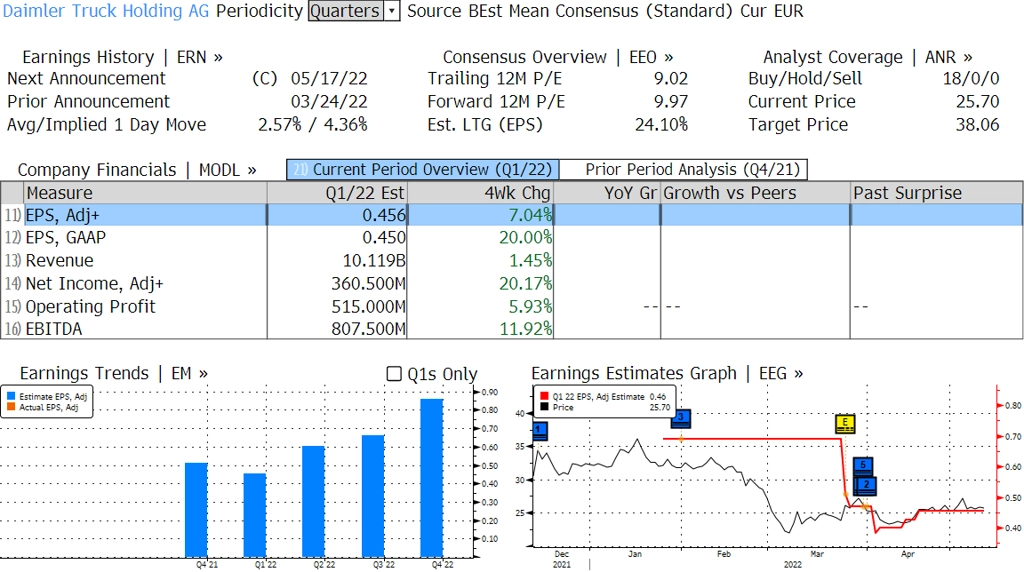The image size is (1024, 572).
Task: Open Earnings Estimates Graph EEG link
Action: 667,373
